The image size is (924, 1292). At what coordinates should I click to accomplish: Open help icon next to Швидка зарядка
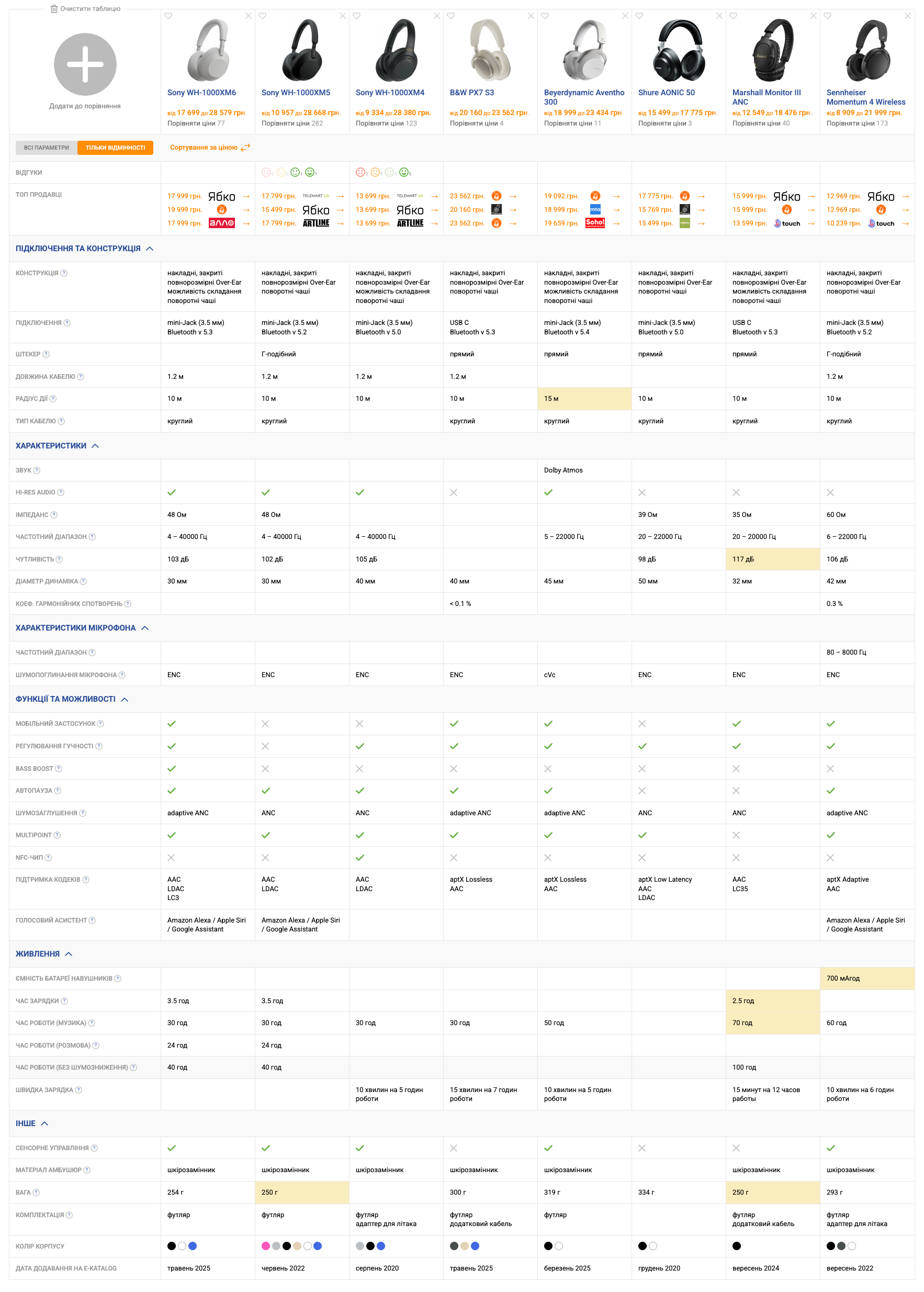tap(78, 1090)
